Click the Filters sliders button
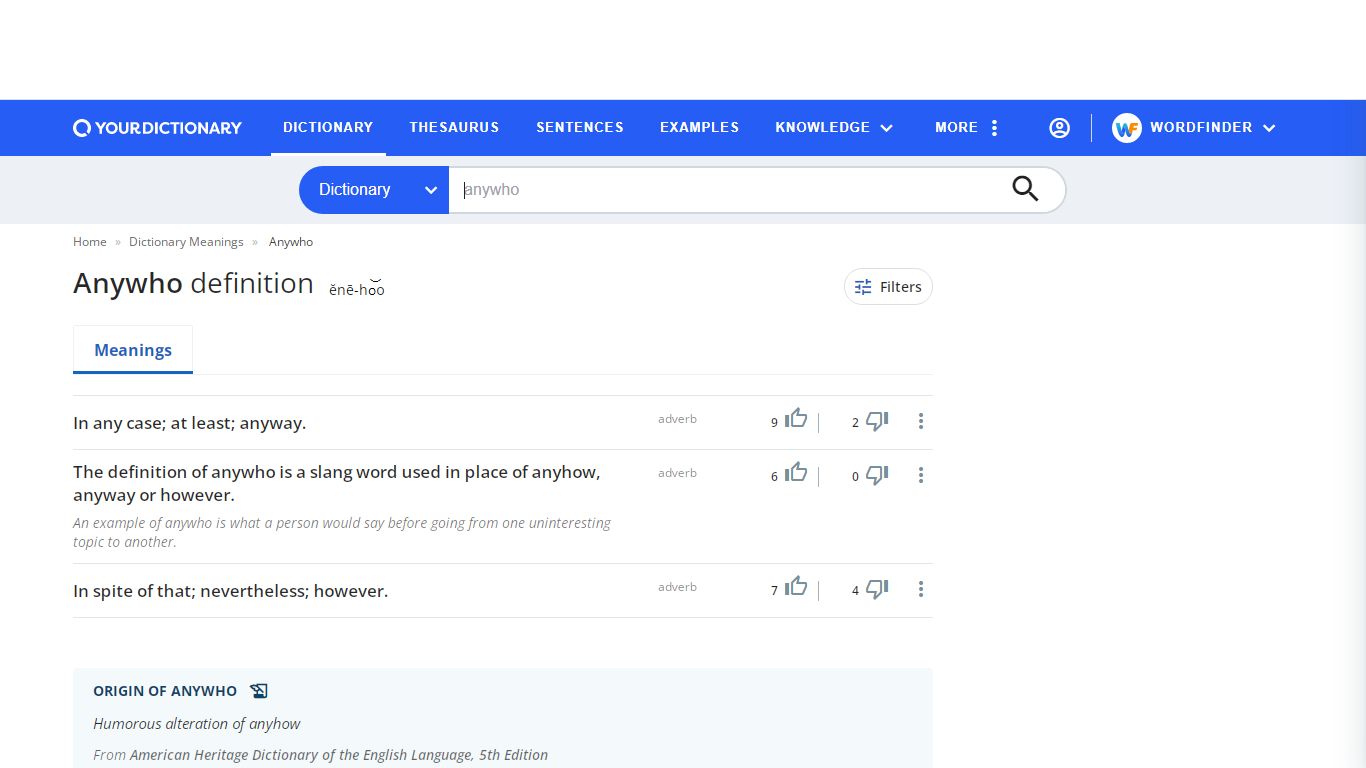The height and width of the screenshot is (768, 1366). (888, 287)
